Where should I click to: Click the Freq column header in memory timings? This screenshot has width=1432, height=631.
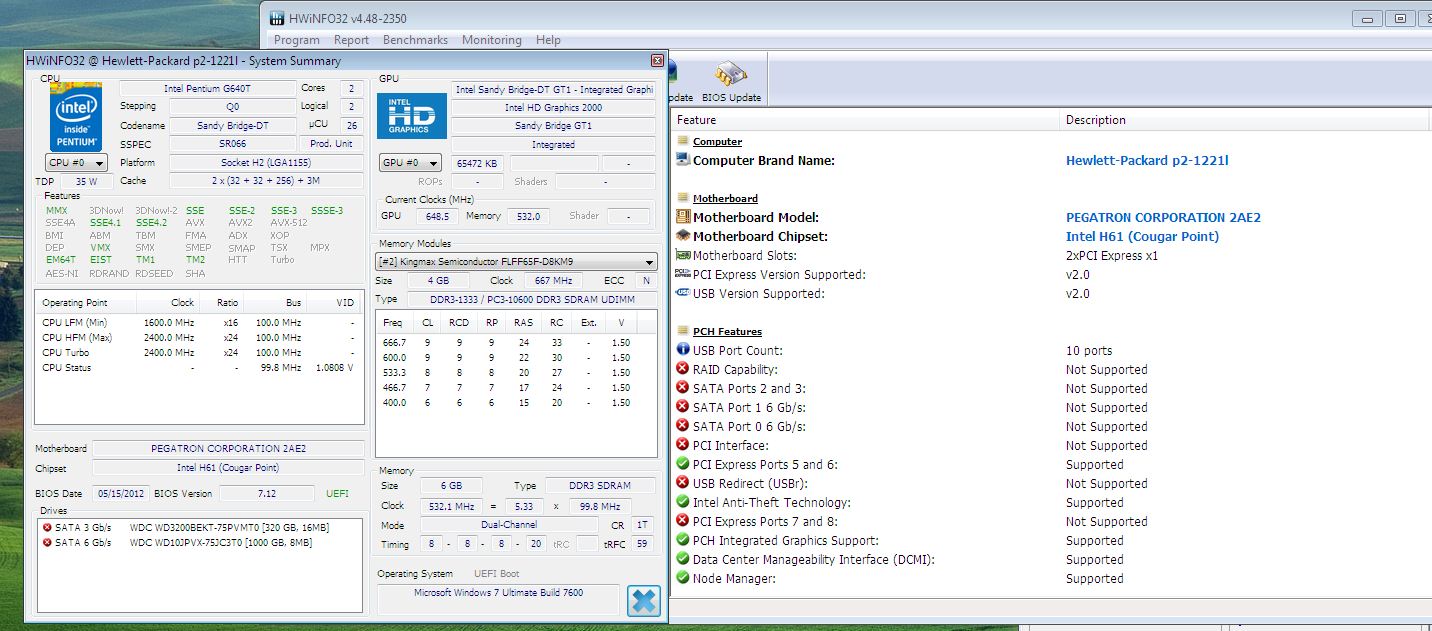point(393,323)
